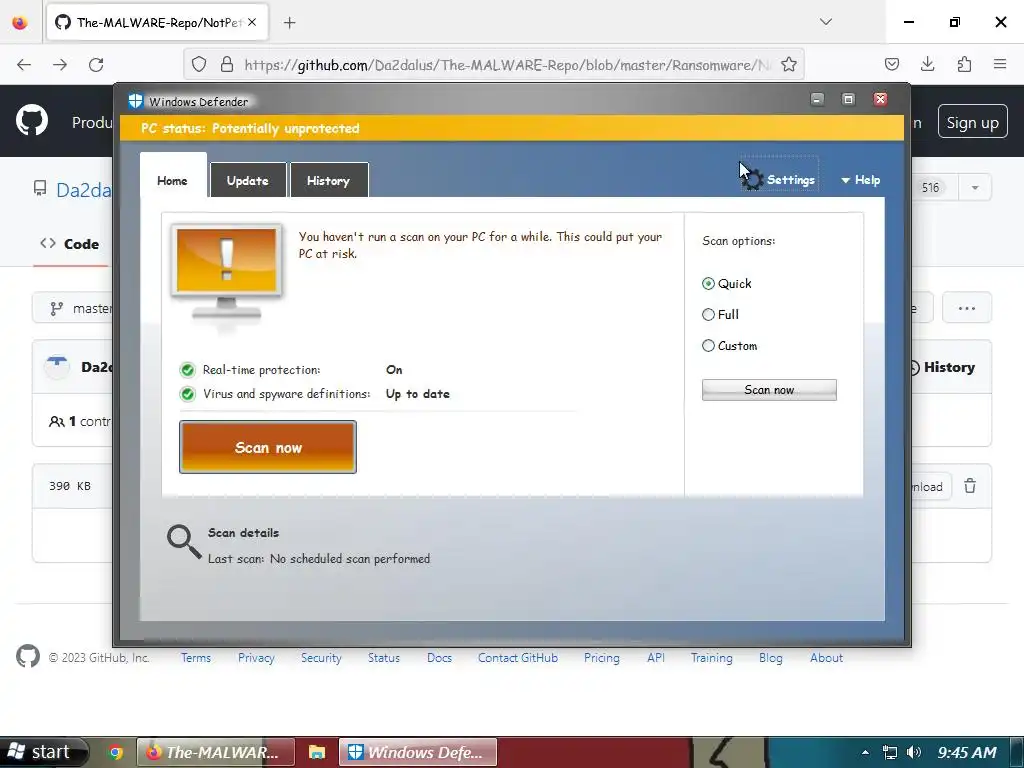Click the site padlock icon
Screen dimensions: 1024x768
(227, 65)
